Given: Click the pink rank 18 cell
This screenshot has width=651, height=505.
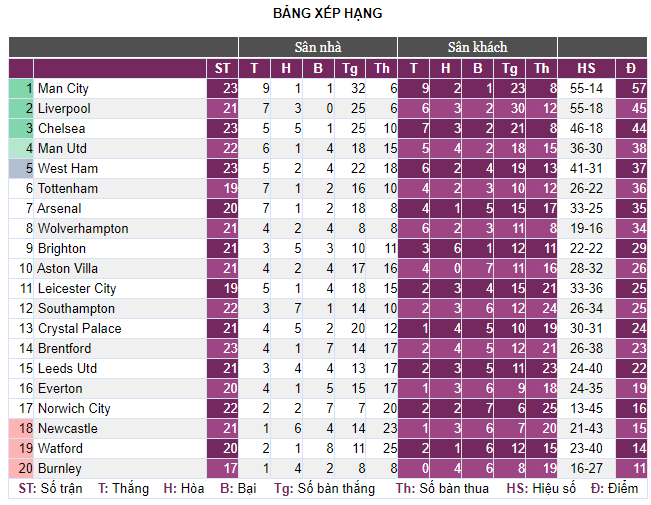Looking at the screenshot, I should pyautogui.click(x=21, y=428).
